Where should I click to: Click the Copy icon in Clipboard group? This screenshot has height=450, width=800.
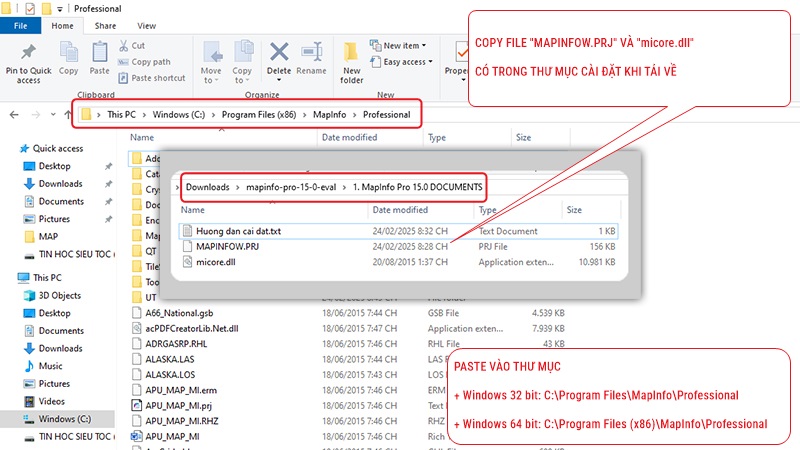68,53
